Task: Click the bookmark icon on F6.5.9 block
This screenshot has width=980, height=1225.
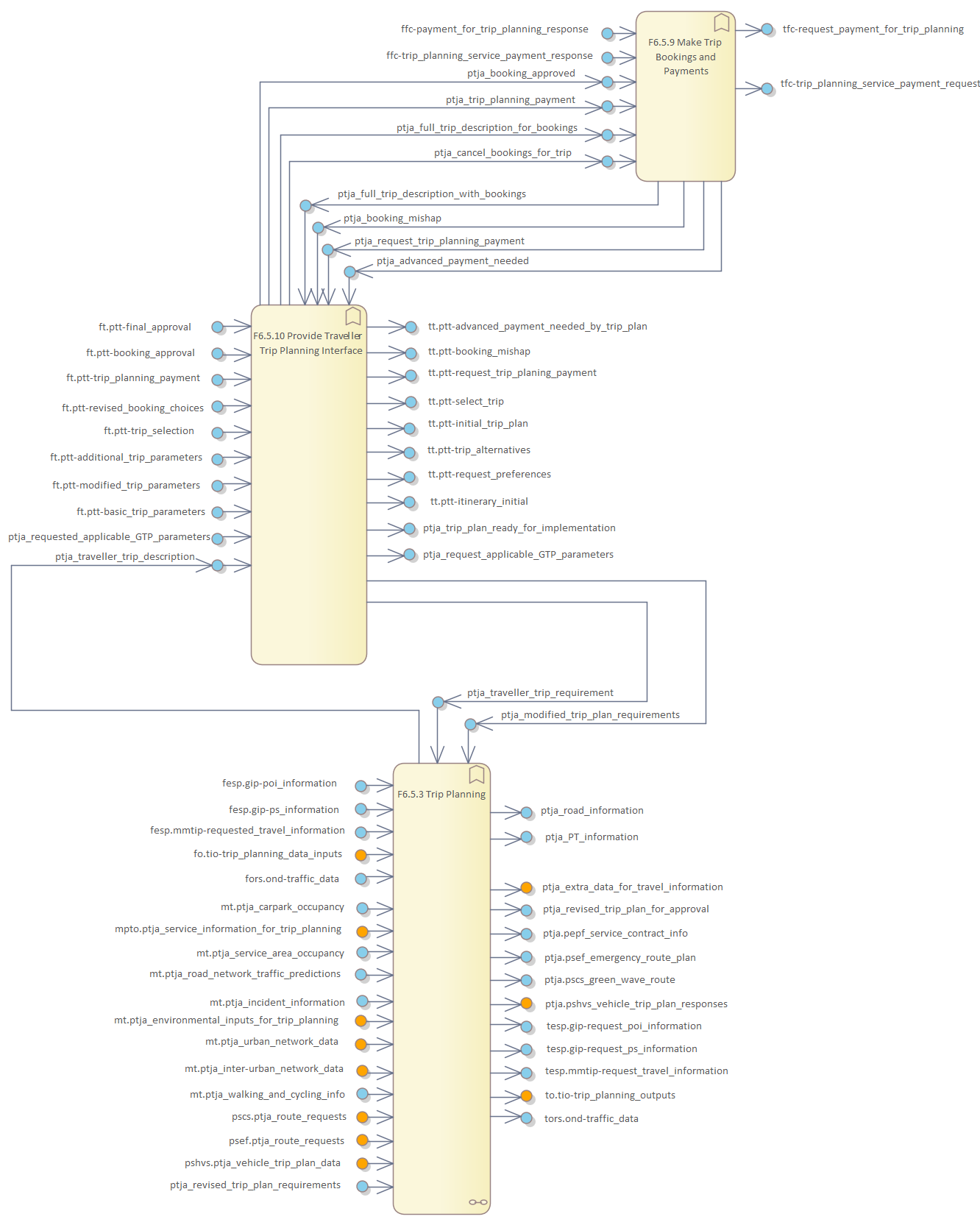Action: point(722,23)
